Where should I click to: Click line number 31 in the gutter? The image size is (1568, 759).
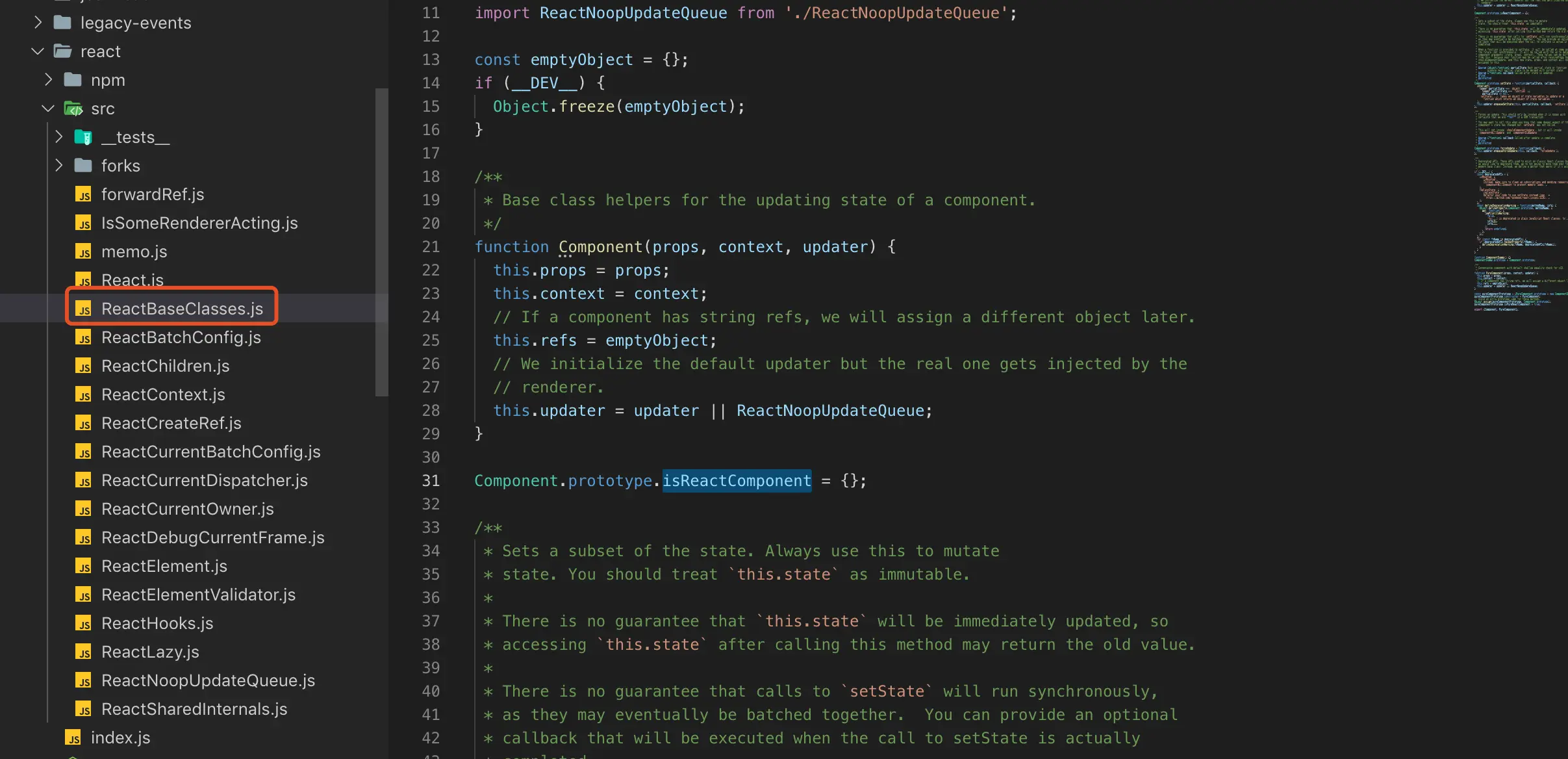431,481
